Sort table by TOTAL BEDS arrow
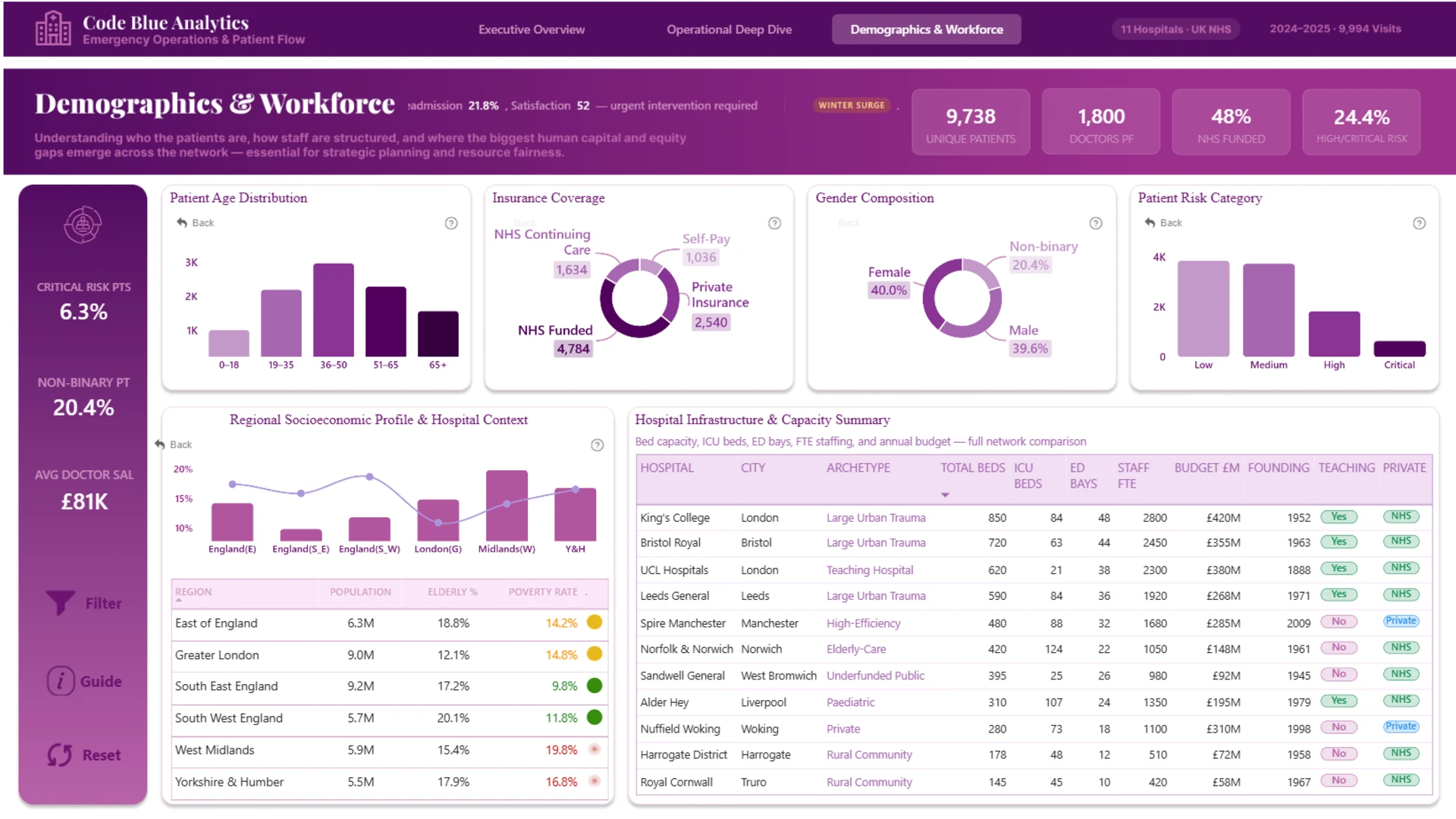This screenshot has width=1456, height=819. click(945, 494)
